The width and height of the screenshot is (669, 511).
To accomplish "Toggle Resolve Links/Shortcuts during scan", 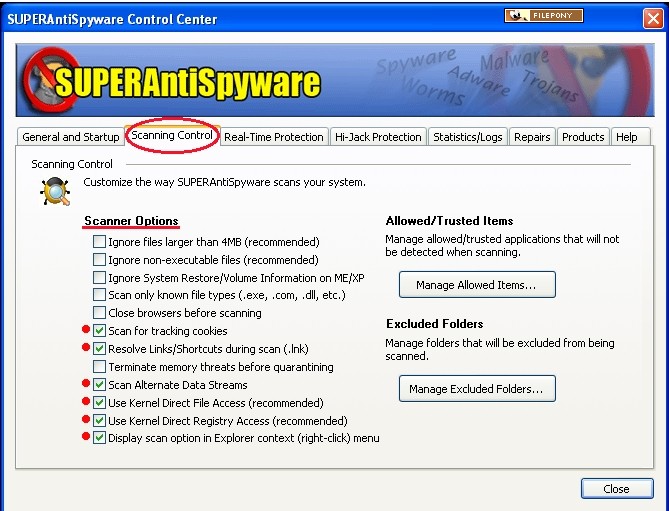I will (x=99, y=348).
